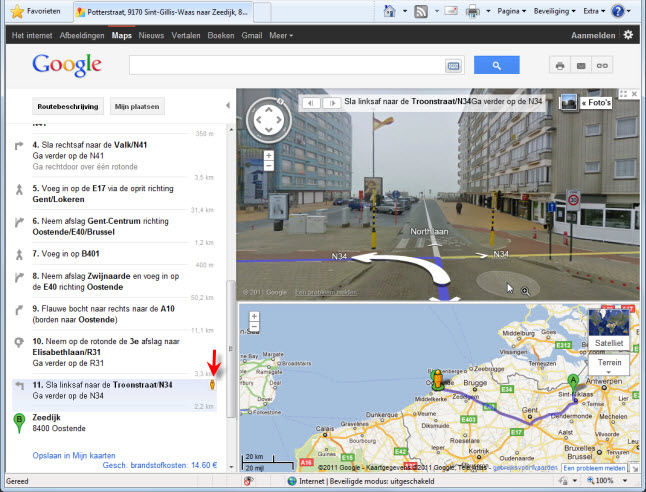
Task: Open Nieuws in Google bar
Action: pyautogui.click(x=151, y=35)
